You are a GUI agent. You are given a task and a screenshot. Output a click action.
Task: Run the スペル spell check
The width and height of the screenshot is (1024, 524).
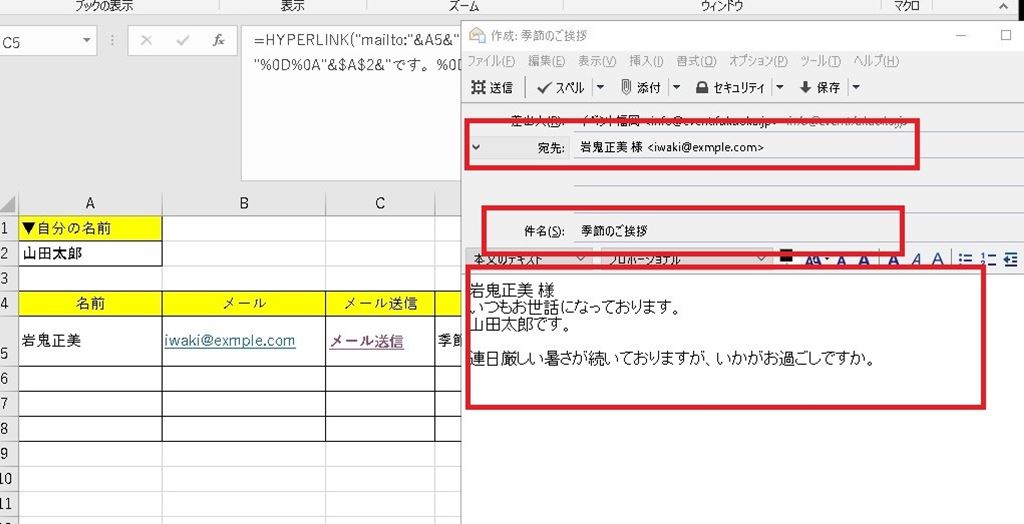561,87
